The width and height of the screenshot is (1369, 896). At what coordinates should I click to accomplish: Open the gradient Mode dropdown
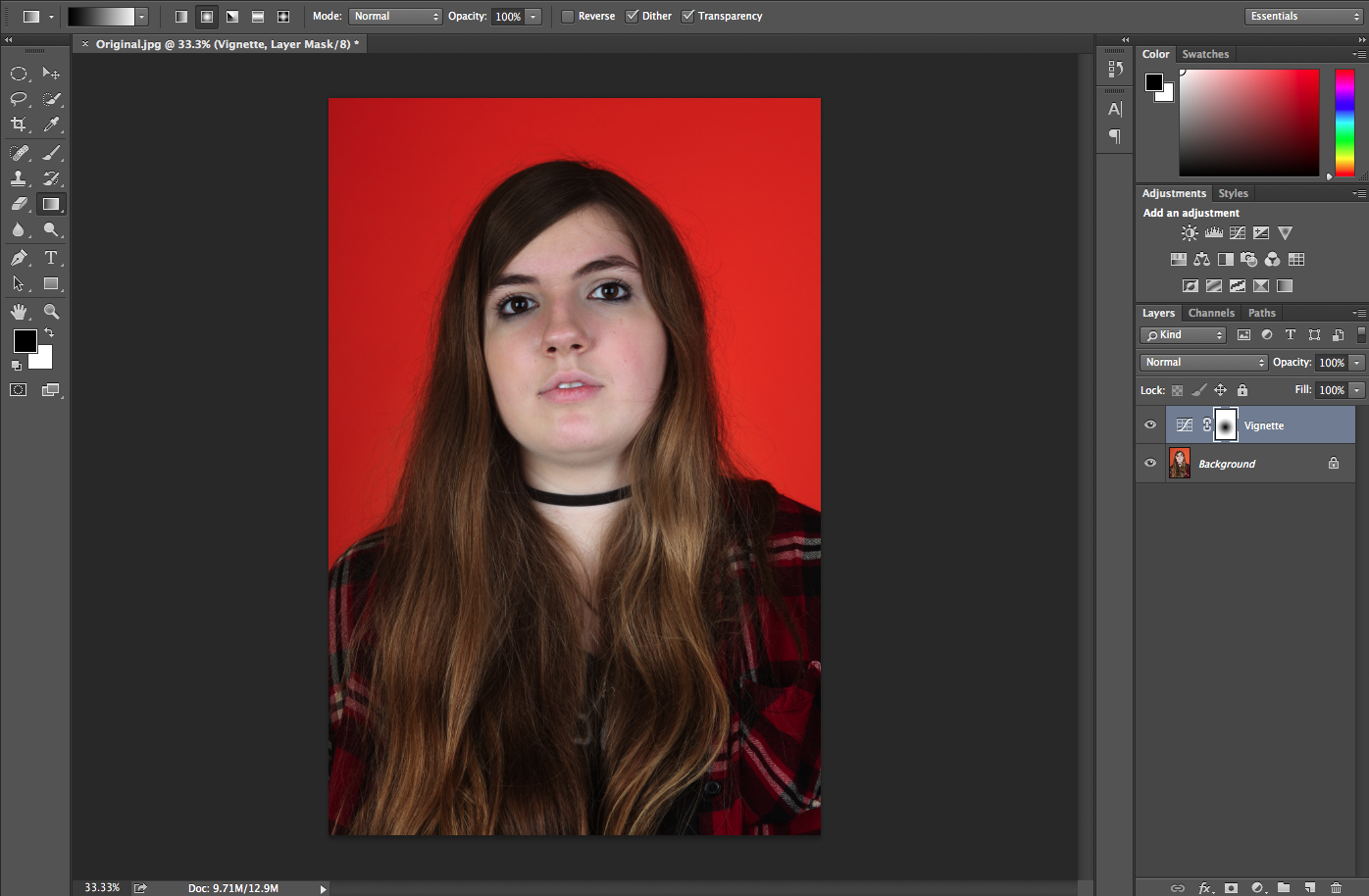[x=395, y=17]
